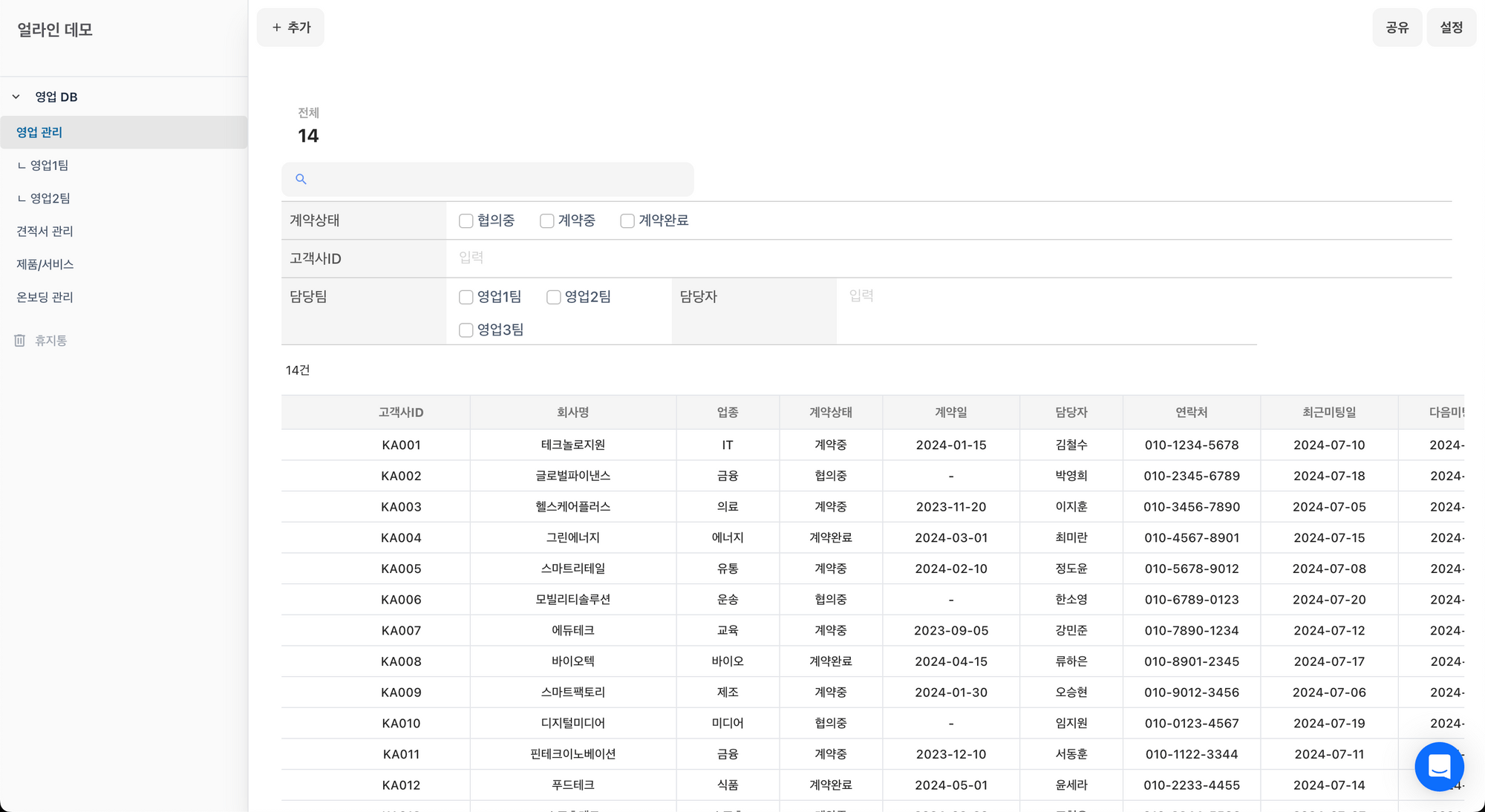Click the search magnifier icon
Viewport: 1485px width, 812px height.
tap(301, 179)
